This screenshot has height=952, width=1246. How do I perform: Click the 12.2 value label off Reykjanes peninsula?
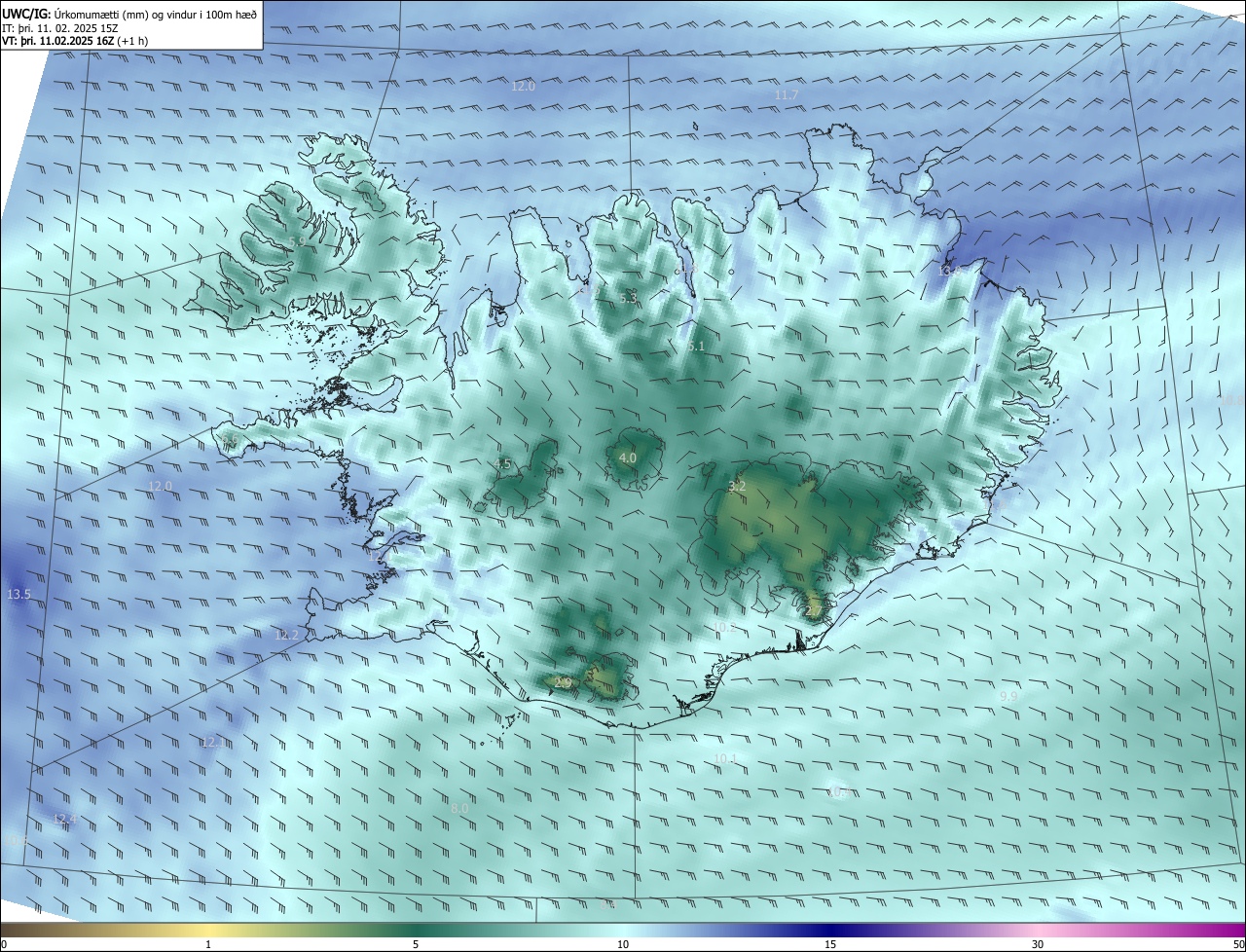(287, 636)
